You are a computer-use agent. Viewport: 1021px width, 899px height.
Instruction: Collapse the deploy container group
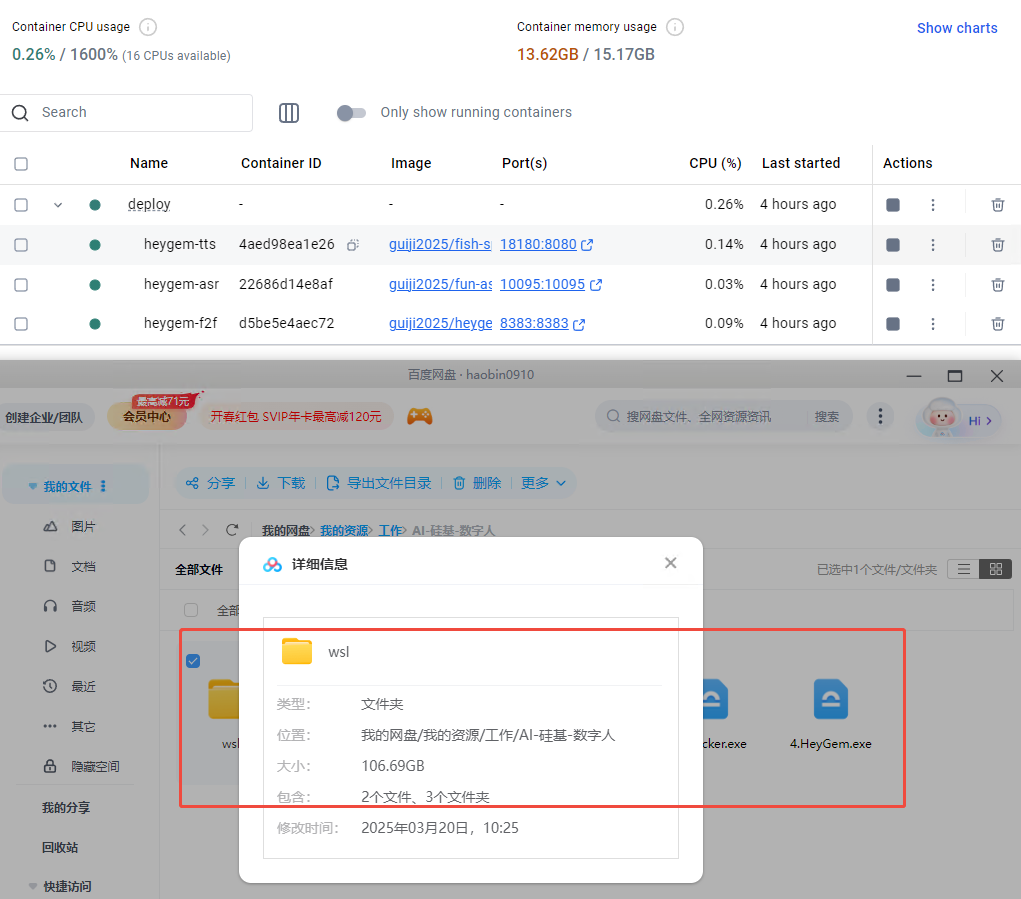58,205
